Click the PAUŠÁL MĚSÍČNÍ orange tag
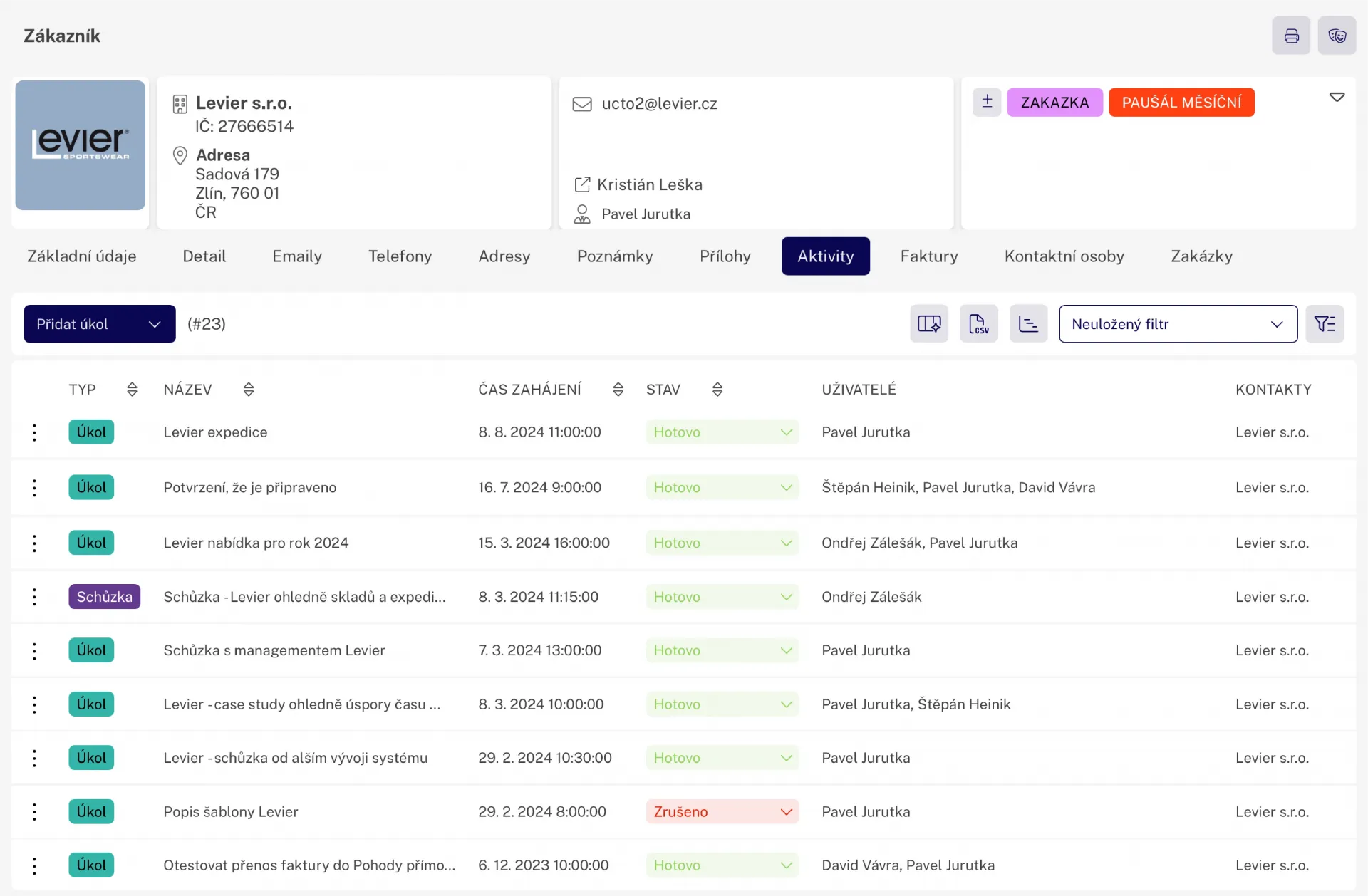The image size is (1368, 896). [x=1181, y=103]
